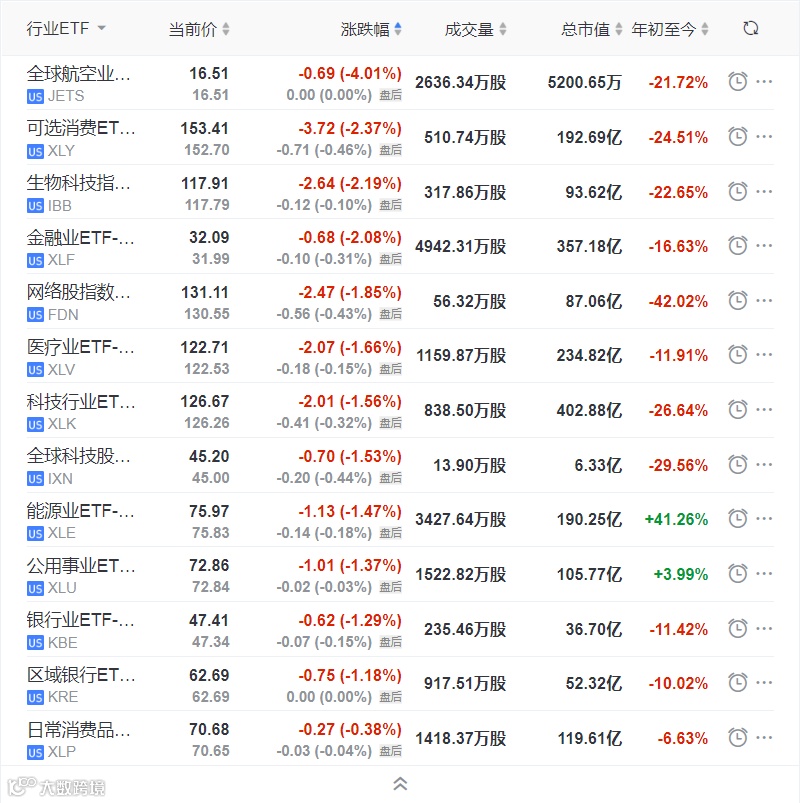This screenshot has width=800, height=803.
Task: Open the 行业ETF category dropdown
Action: pyautogui.click(x=66, y=28)
